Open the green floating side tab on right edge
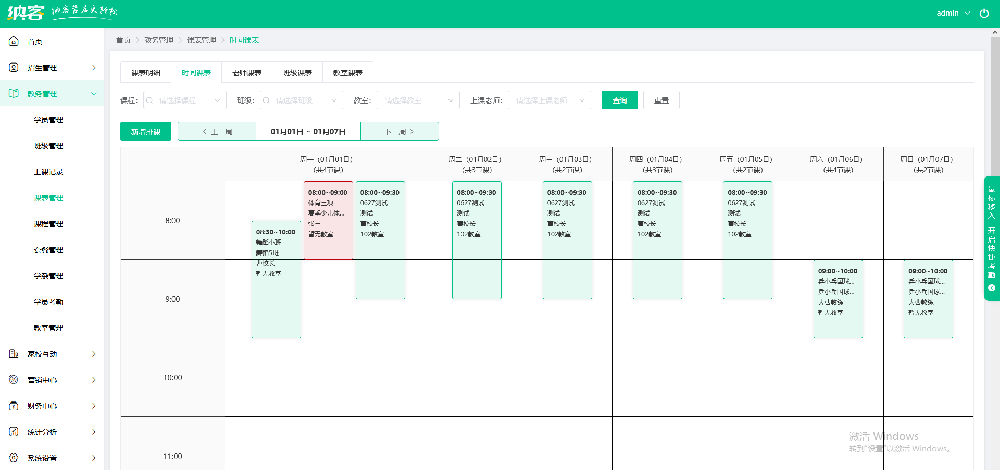Image resolution: width=1000 pixels, height=470 pixels. 992,237
